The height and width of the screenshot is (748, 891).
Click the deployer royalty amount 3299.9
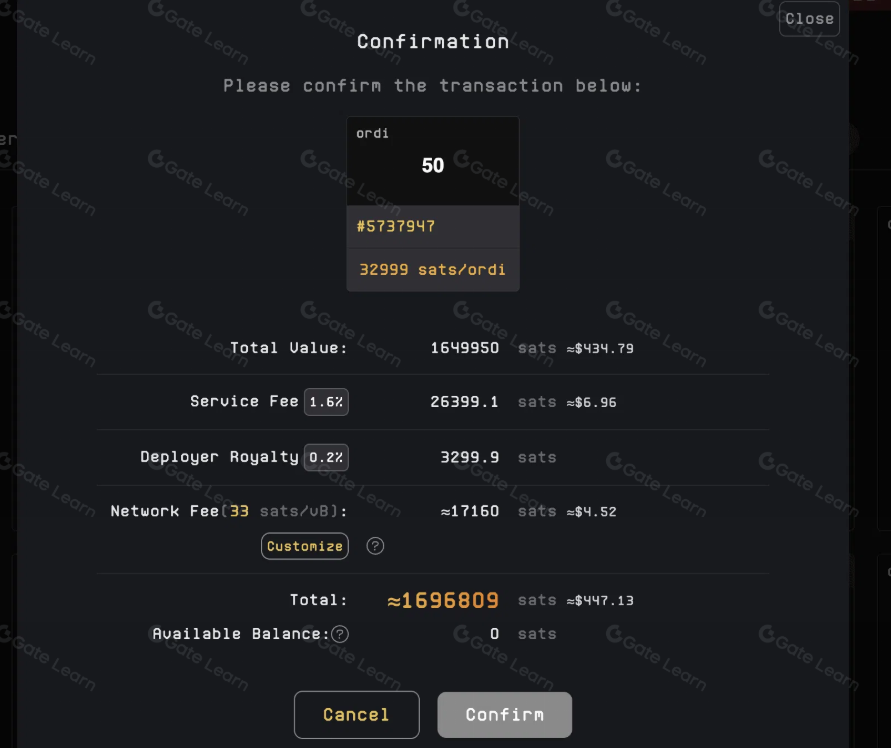pos(469,457)
